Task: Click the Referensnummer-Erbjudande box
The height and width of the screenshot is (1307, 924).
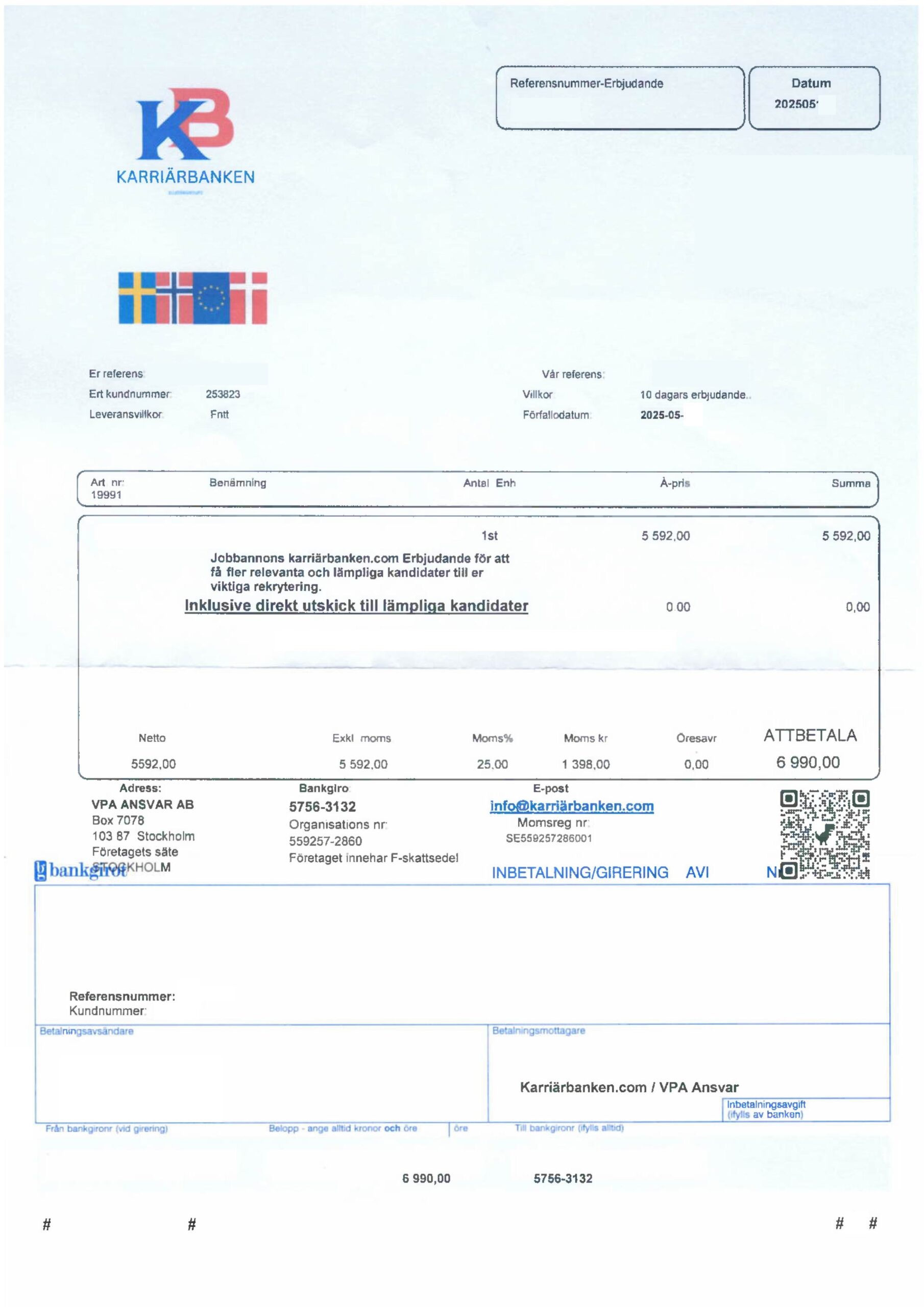Action: (620, 98)
